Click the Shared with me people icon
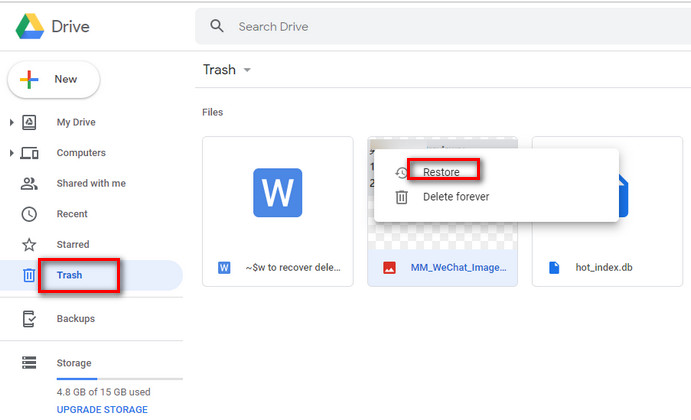The height and width of the screenshot is (420, 691). click(x=29, y=184)
